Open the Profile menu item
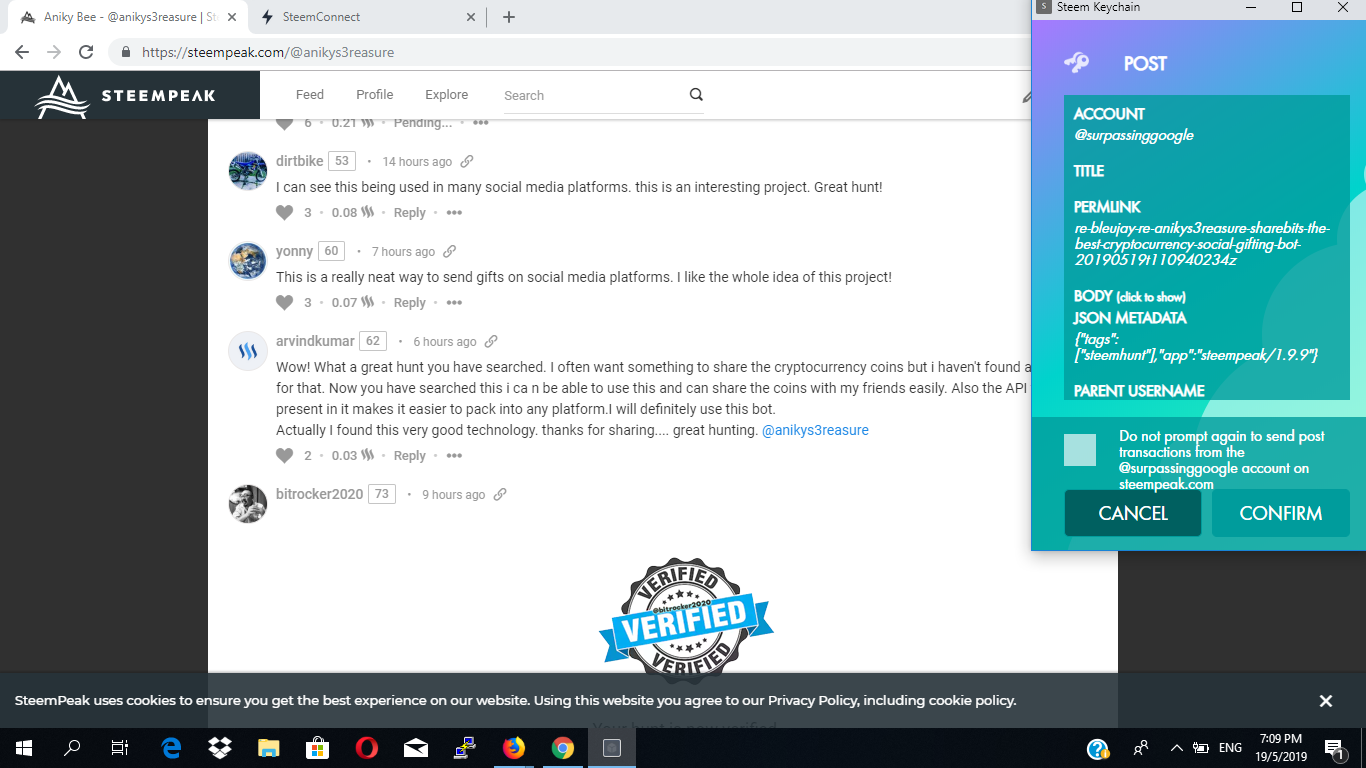The width and height of the screenshot is (1366, 768). (375, 95)
